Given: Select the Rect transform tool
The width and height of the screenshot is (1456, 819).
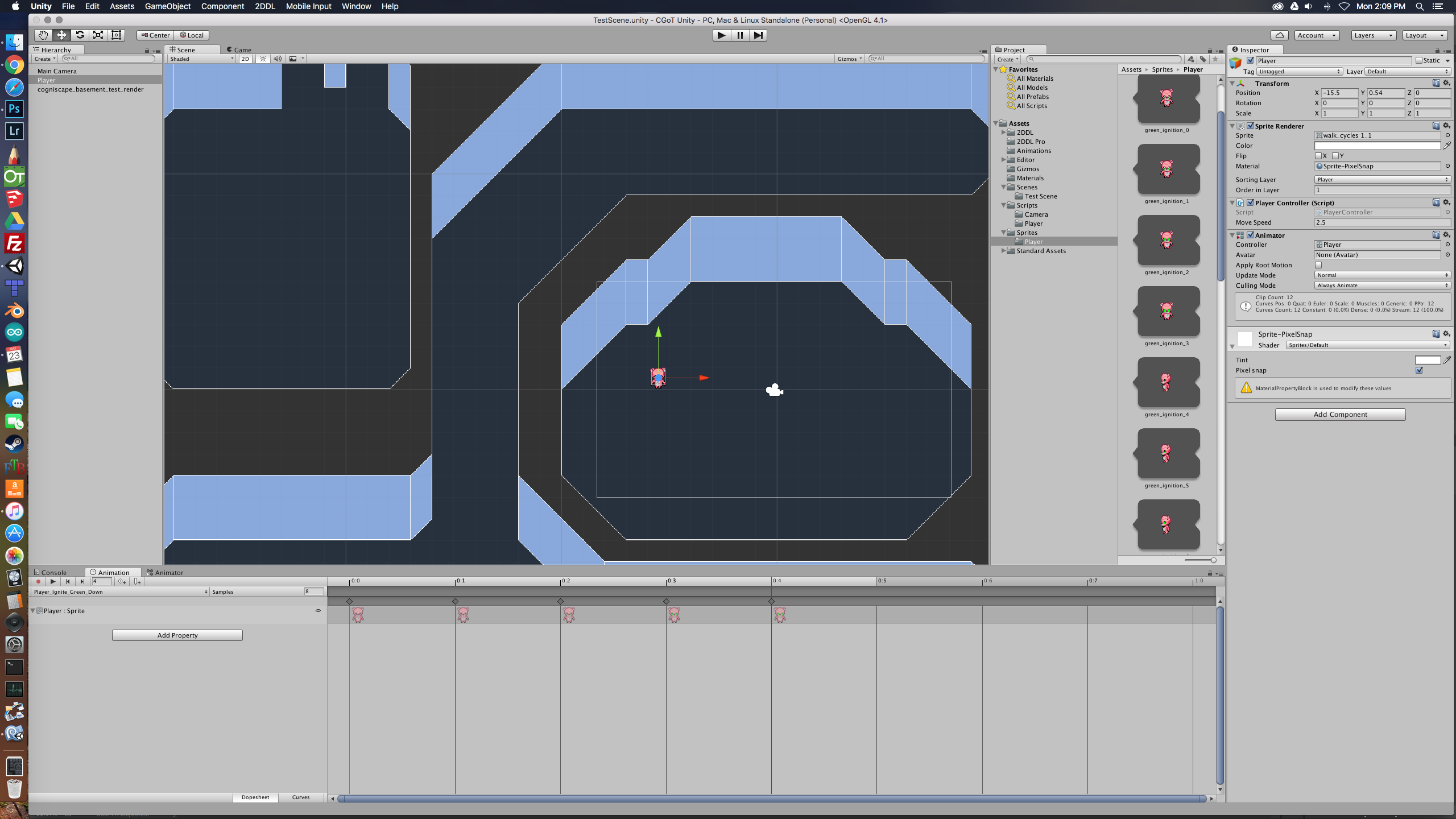Looking at the screenshot, I should tap(116, 35).
